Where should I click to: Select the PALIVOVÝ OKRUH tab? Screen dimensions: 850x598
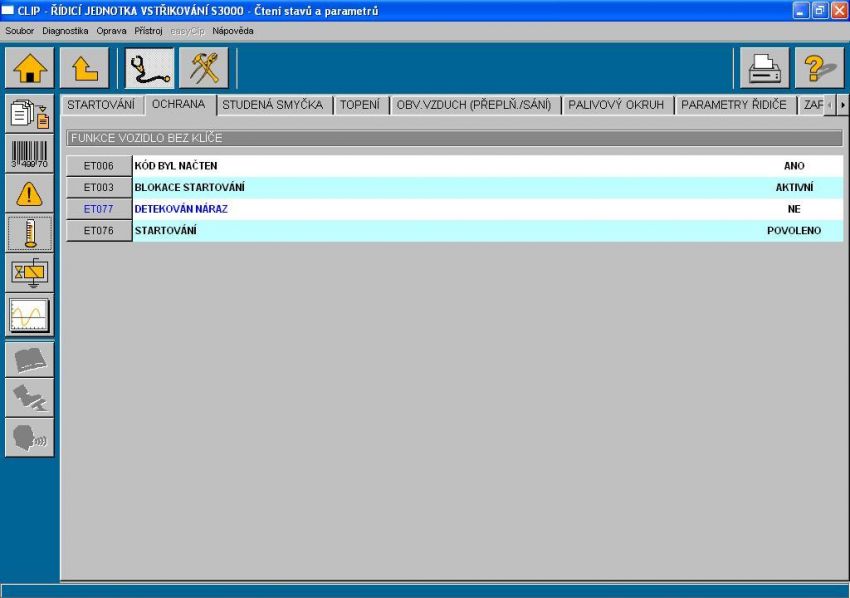click(615, 104)
